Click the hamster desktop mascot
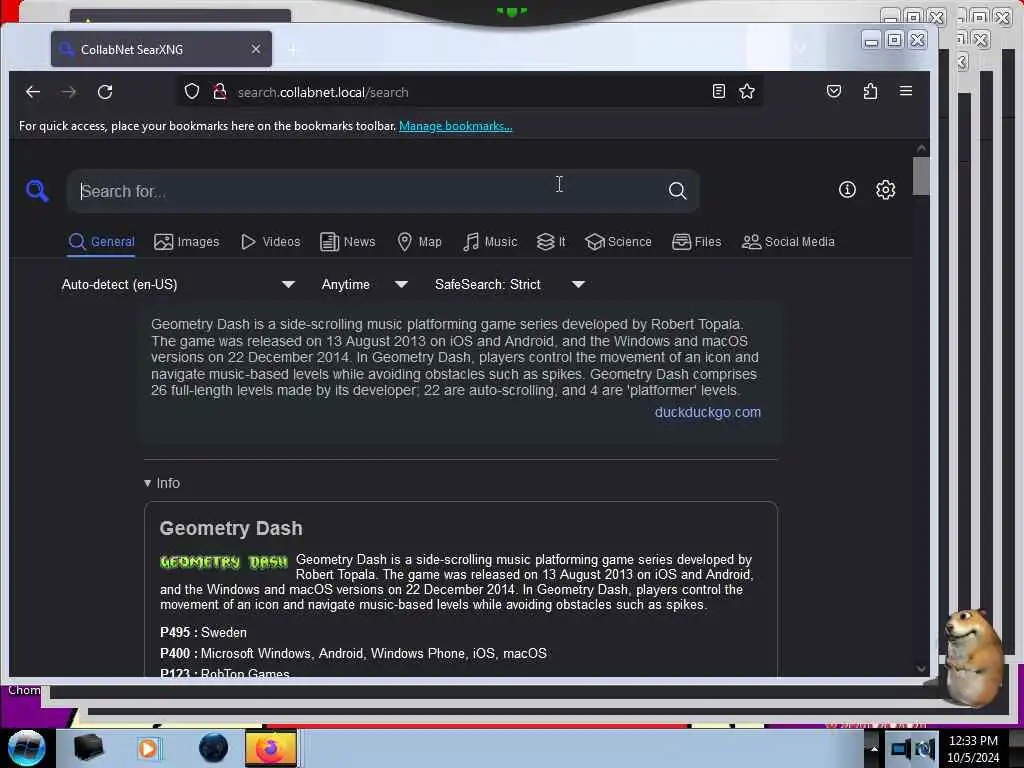The image size is (1024, 768). click(973, 658)
